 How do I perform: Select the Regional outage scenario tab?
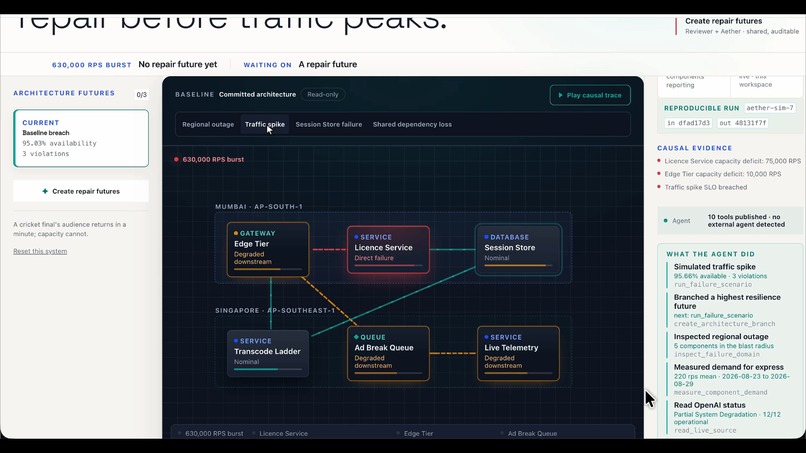[x=208, y=124]
